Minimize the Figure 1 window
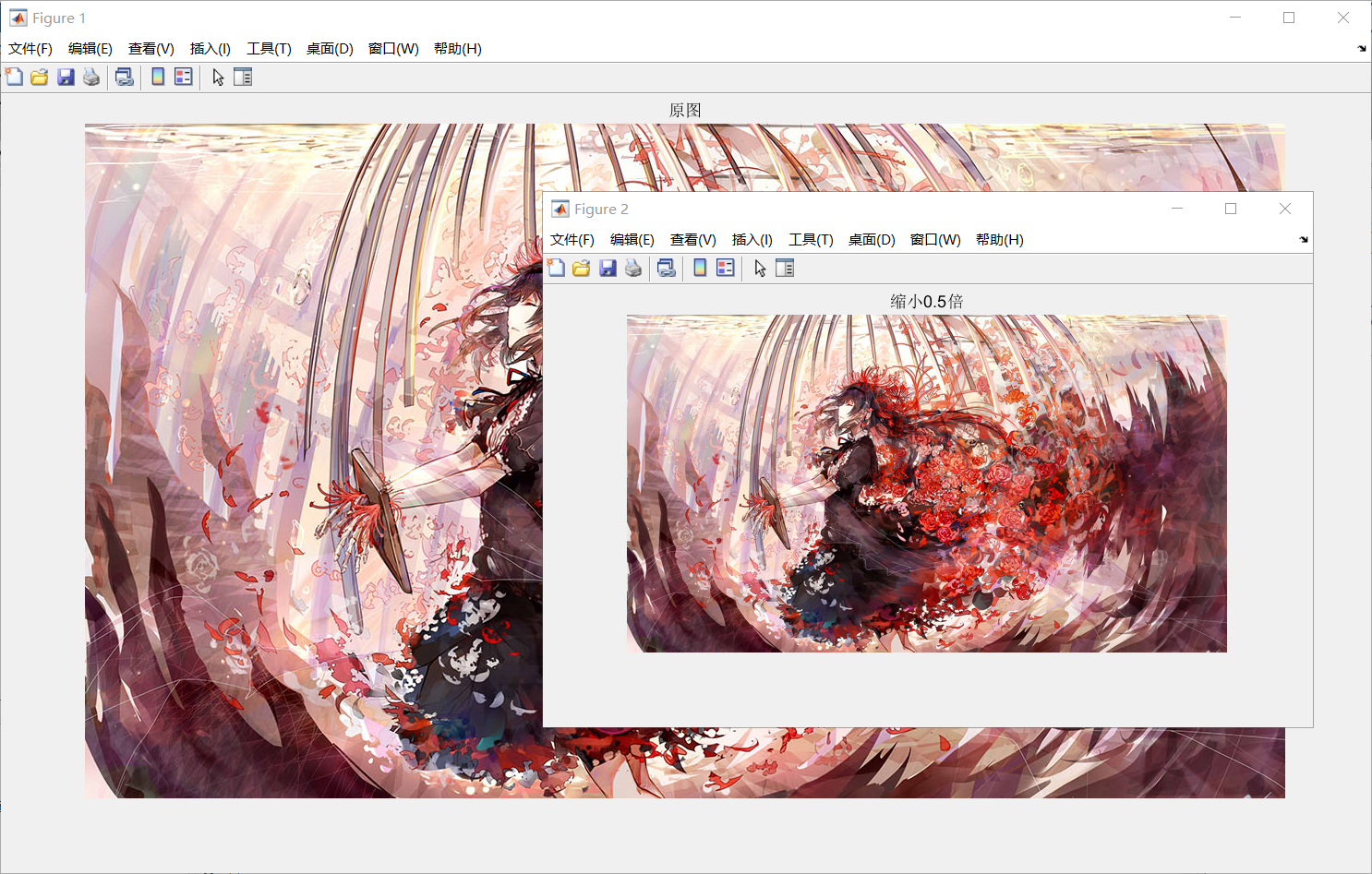This screenshot has width=1372, height=874. (1235, 18)
